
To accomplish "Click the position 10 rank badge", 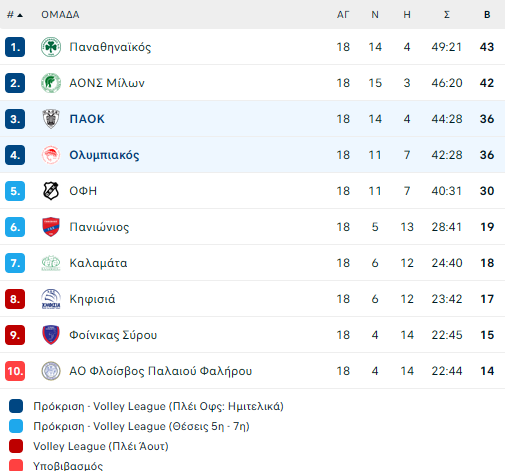I will [15, 371].
